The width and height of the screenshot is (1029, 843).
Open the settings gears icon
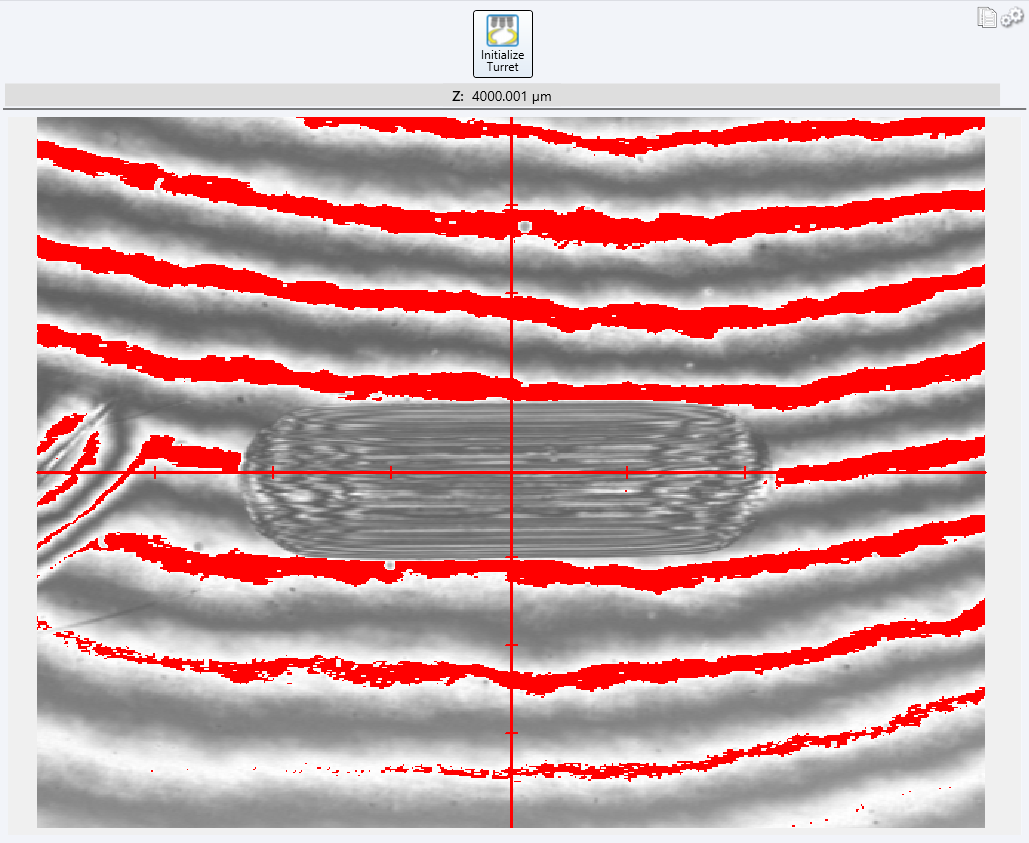click(x=1011, y=17)
